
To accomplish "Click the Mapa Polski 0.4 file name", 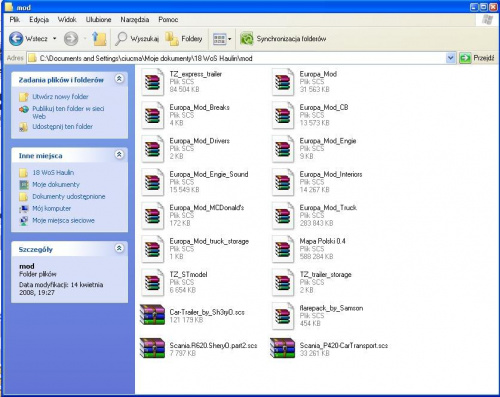I will (322, 241).
